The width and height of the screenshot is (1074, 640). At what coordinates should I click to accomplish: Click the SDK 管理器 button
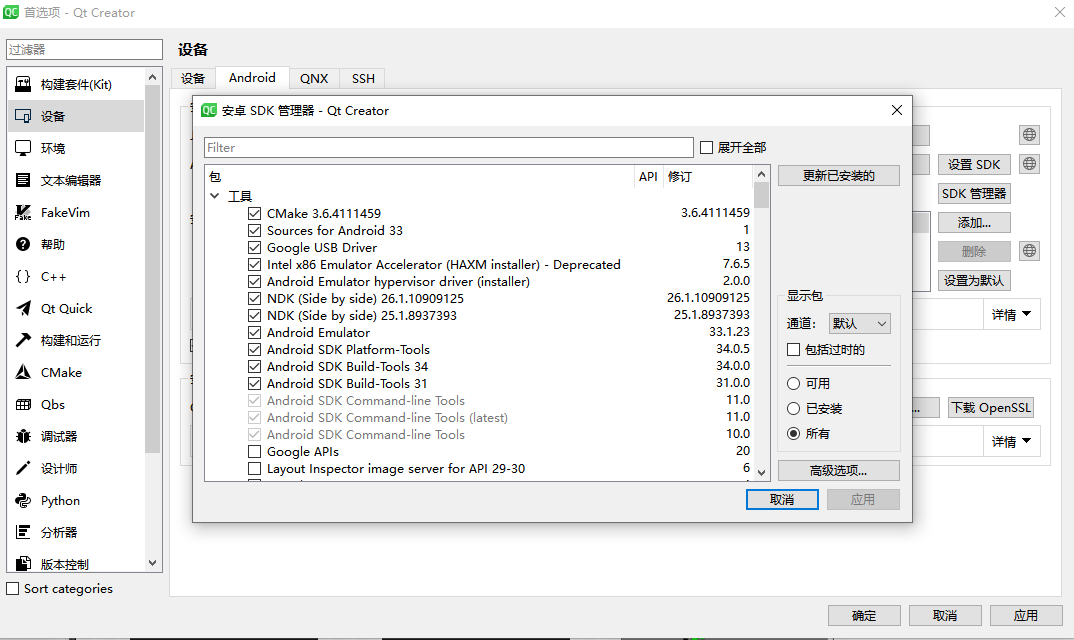click(974, 194)
